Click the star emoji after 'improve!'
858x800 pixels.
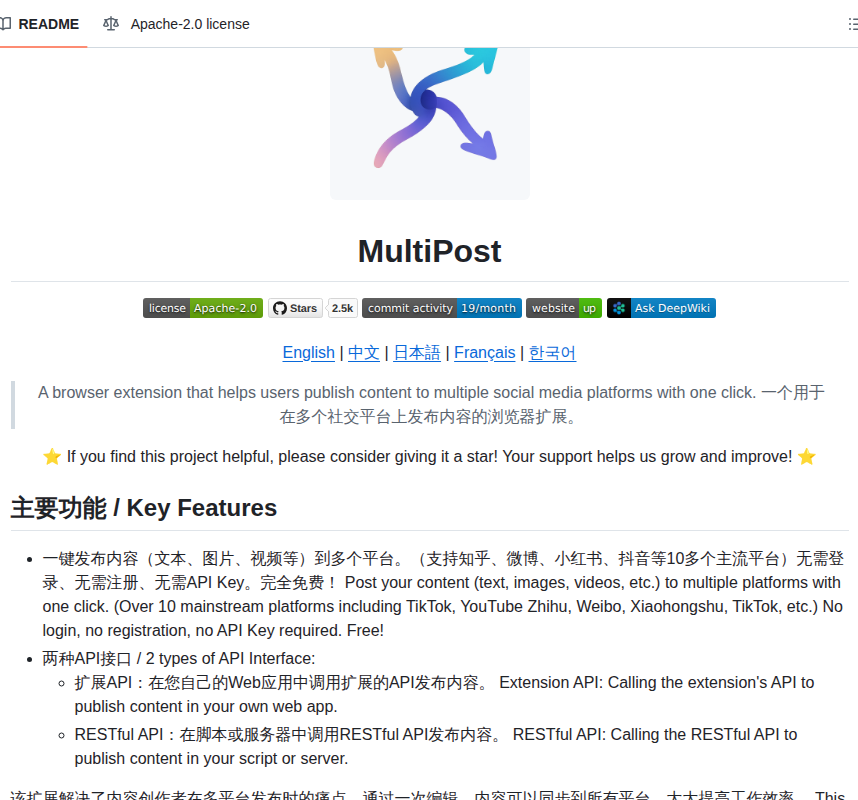pyautogui.click(x=807, y=456)
